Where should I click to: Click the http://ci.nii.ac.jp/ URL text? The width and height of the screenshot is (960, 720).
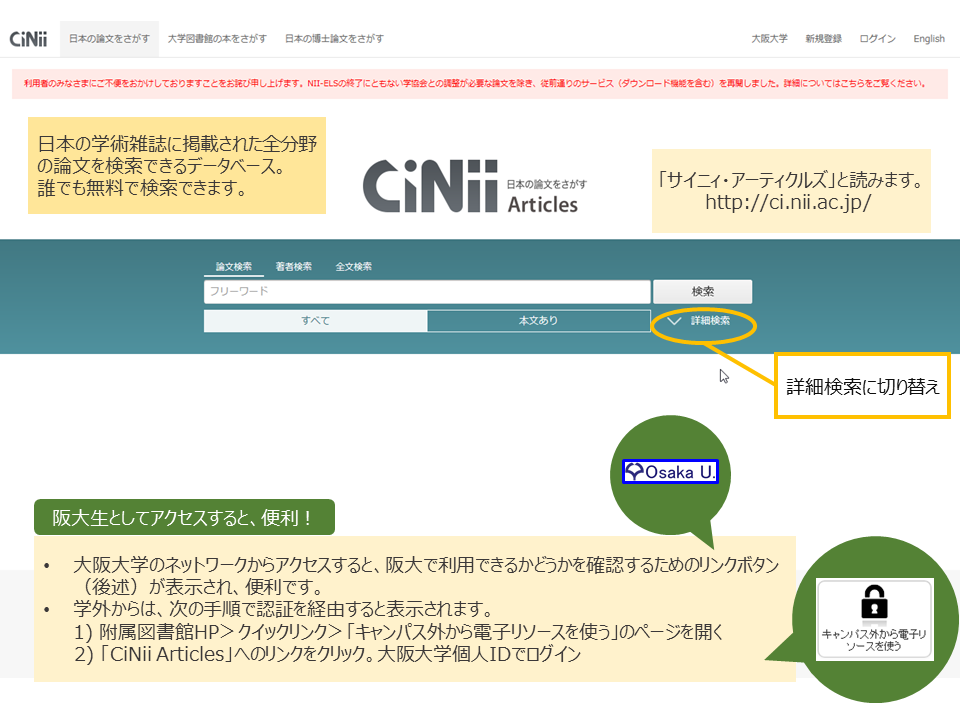tap(788, 203)
